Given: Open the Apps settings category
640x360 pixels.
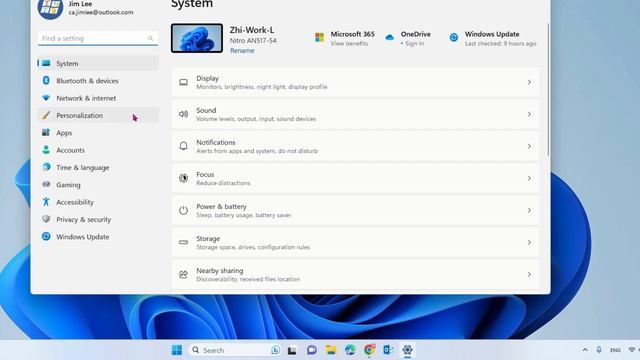Looking at the screenshot, I should click(98, 133).
